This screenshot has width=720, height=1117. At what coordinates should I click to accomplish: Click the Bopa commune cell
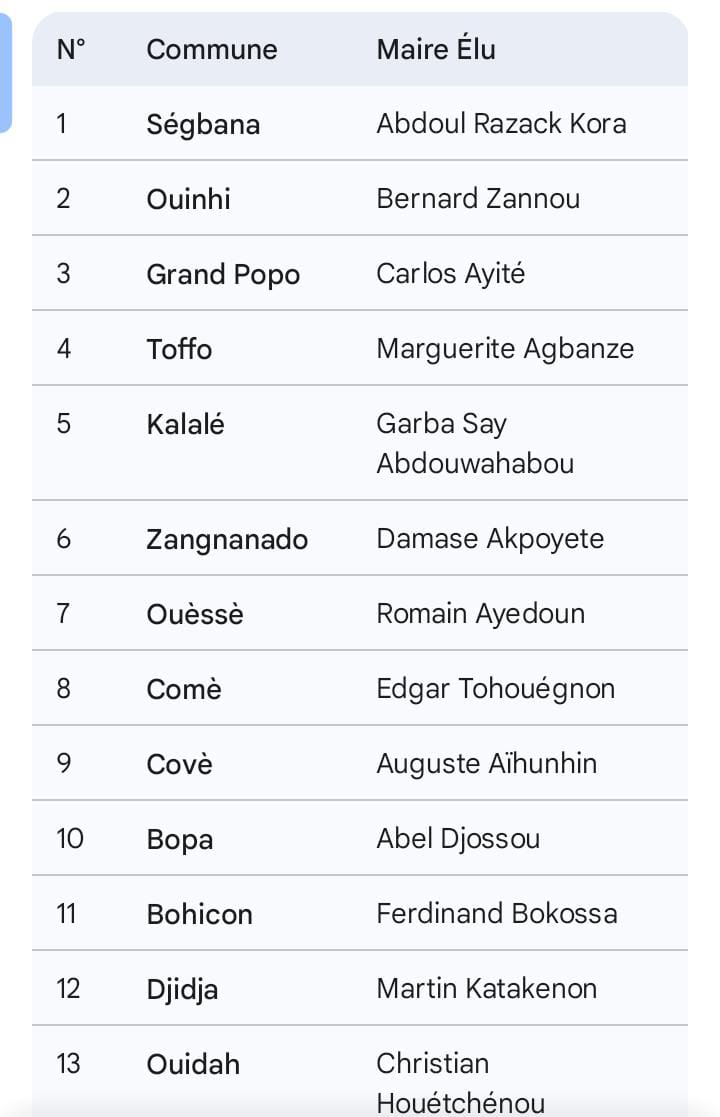[180, 839]
